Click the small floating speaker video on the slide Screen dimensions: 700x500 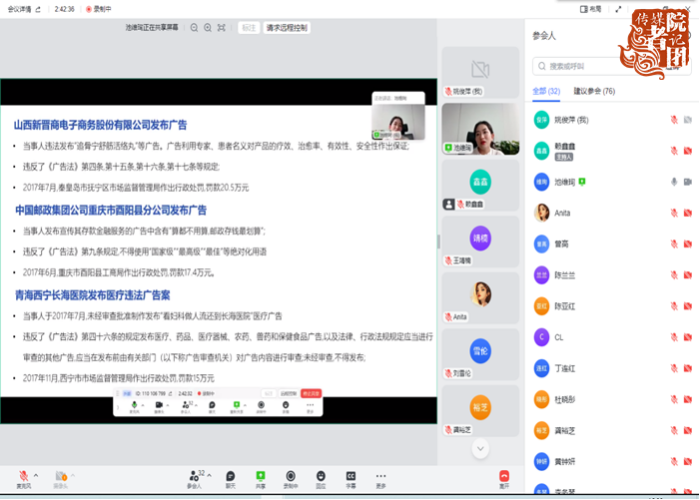(398, 116)
